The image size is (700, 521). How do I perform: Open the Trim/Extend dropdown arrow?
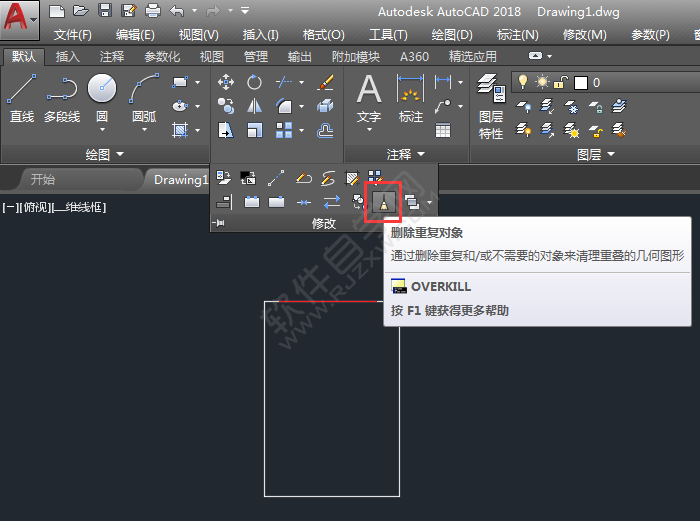[x=301, y=82]
